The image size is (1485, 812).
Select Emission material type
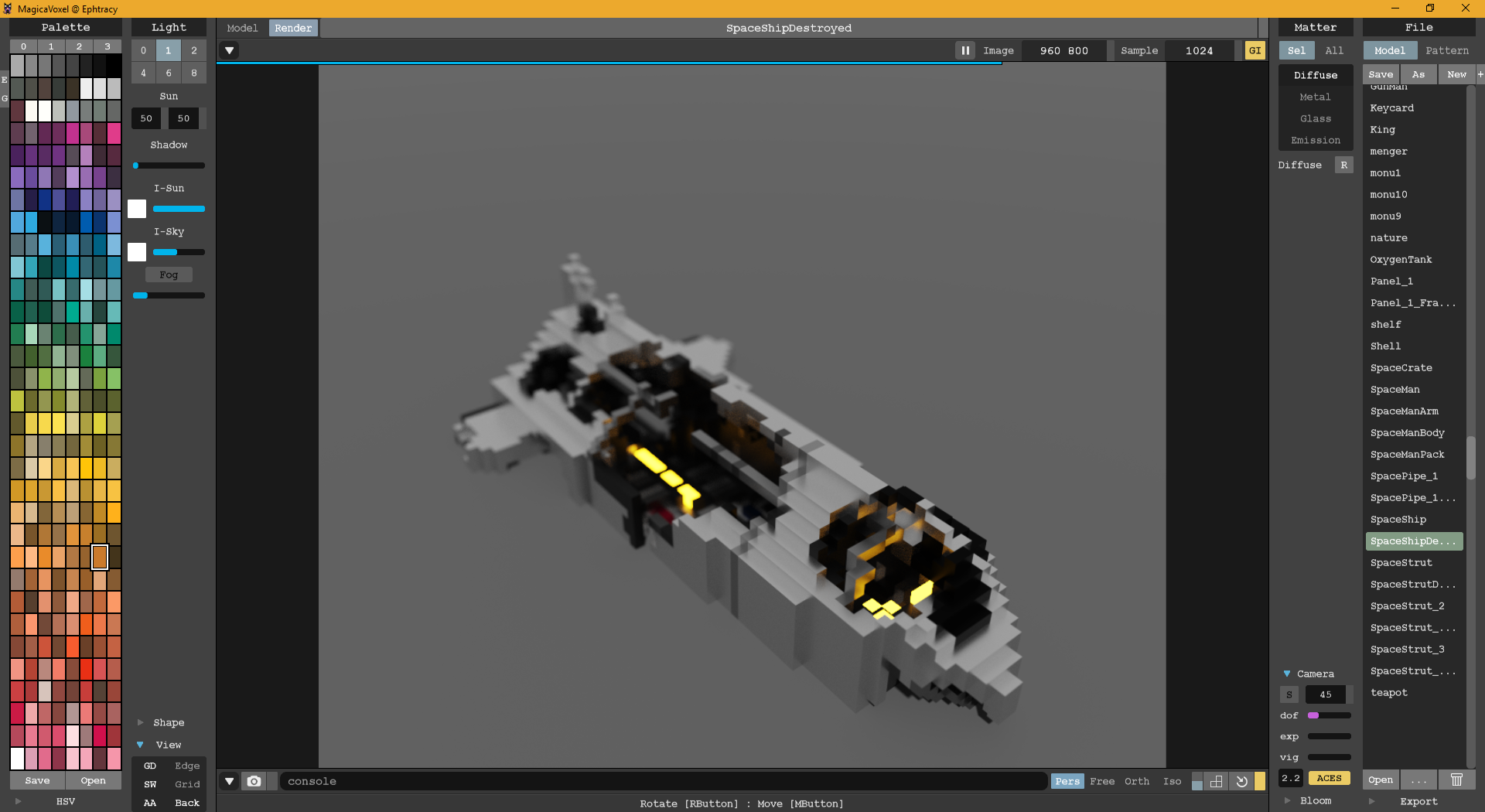(1315, 141)
